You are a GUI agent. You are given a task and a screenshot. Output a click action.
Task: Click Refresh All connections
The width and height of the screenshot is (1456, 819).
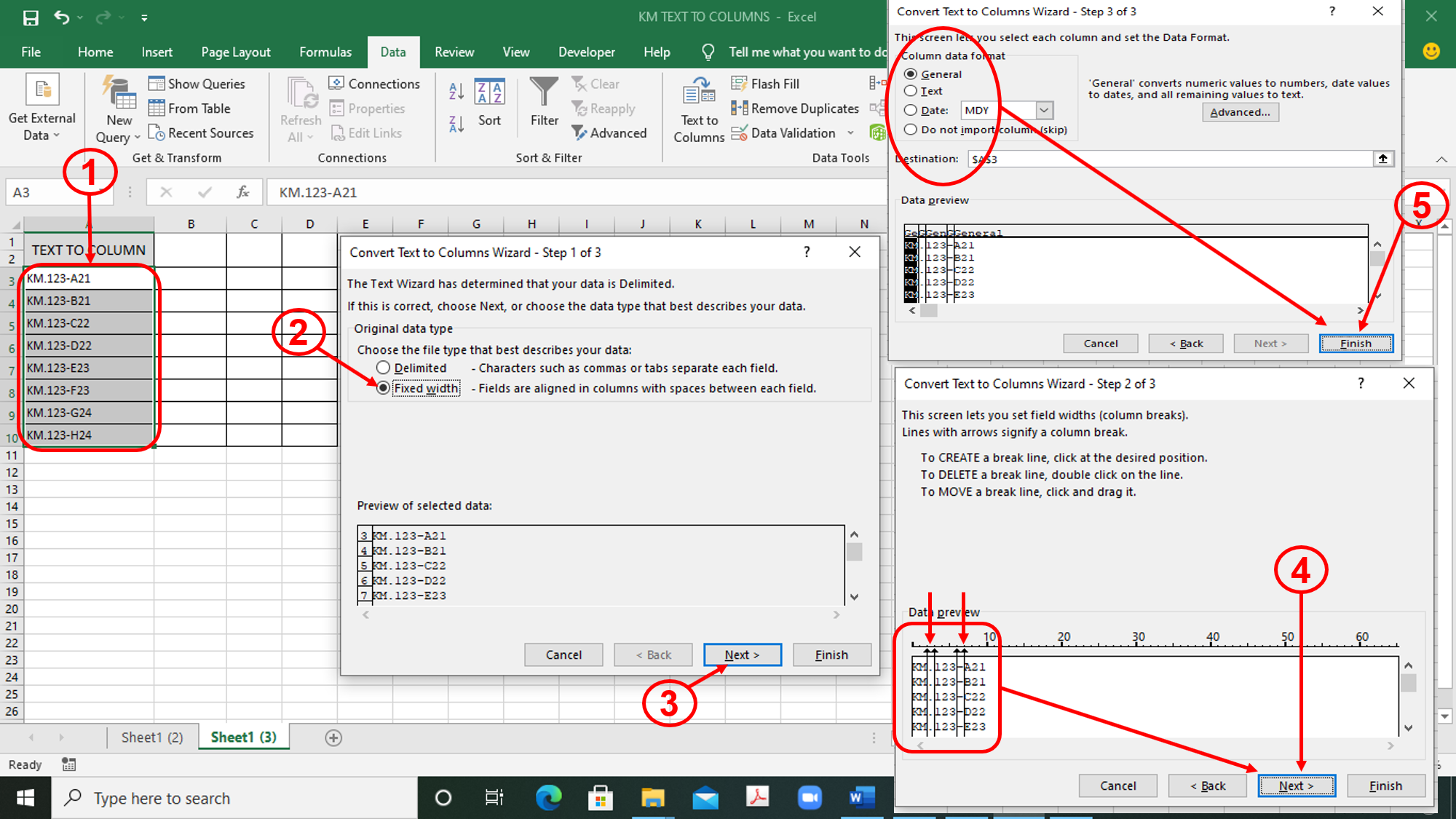tap(299, 108)
